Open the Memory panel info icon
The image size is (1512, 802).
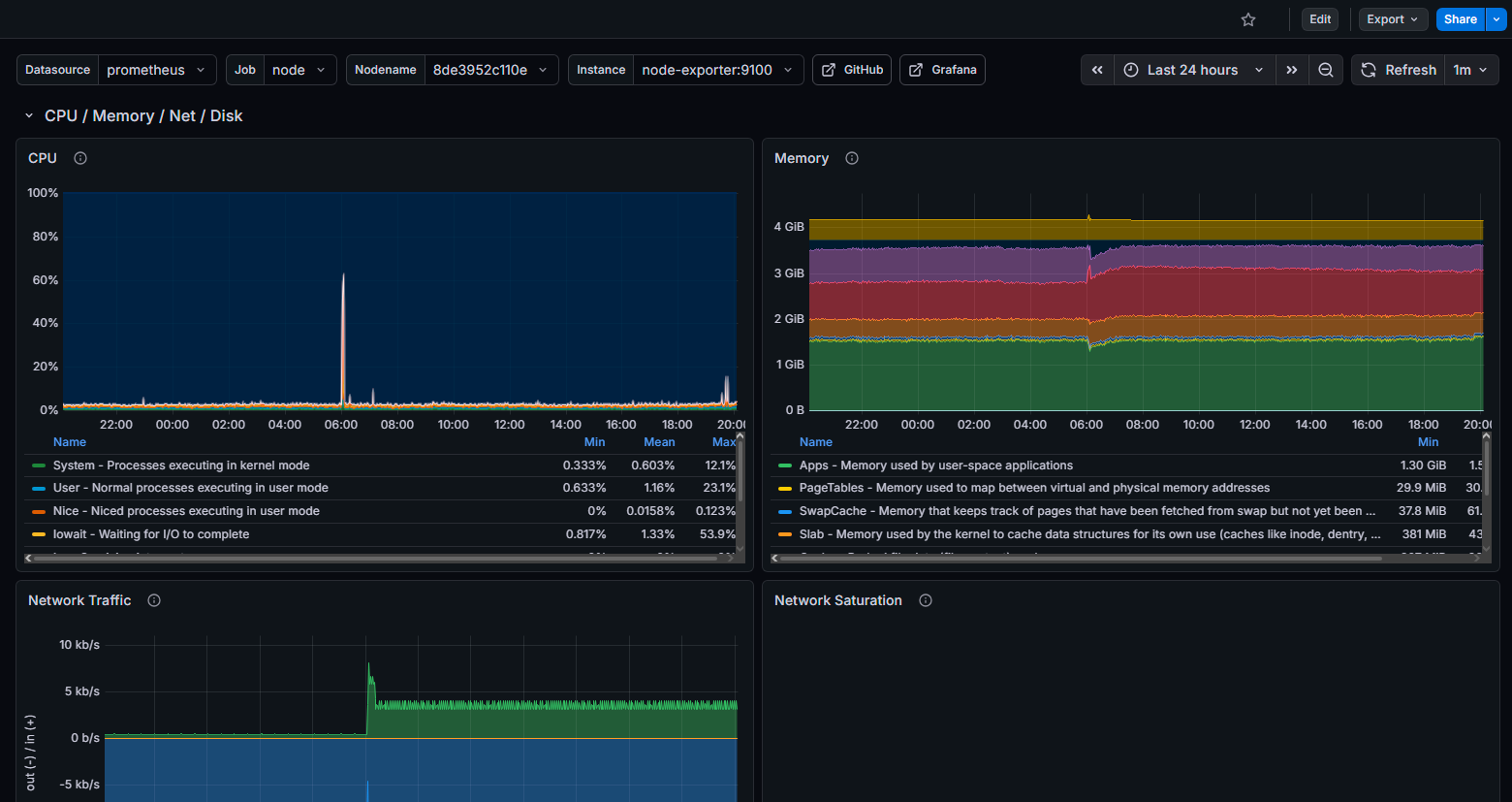pos(851,158)
